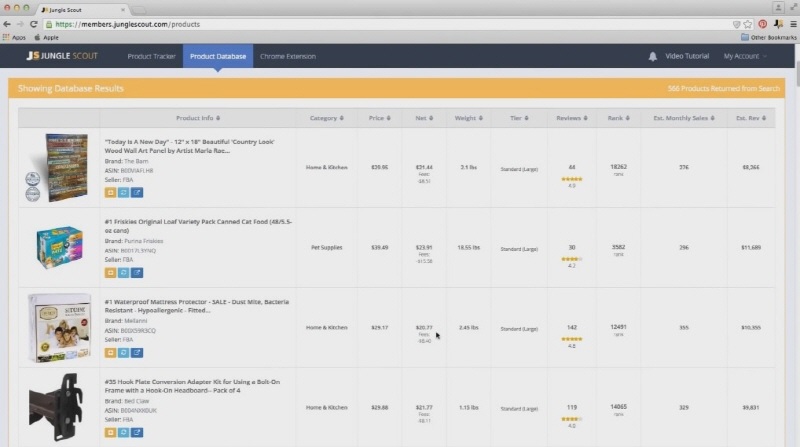This screenshot has width=800, height=447.
Task: Open external link icon for Hook Plate Adapter
Action: tap(137, 432)
